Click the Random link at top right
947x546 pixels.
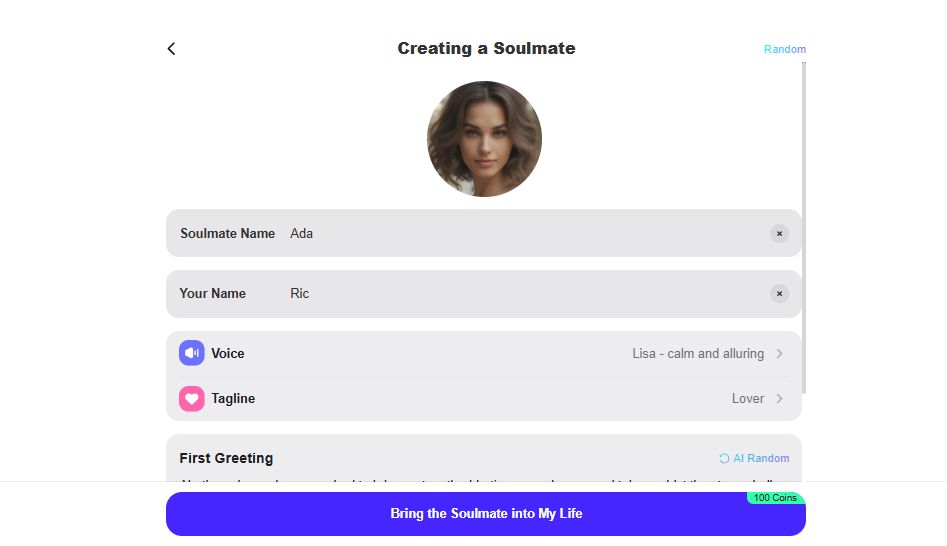[x=784, y=49]
